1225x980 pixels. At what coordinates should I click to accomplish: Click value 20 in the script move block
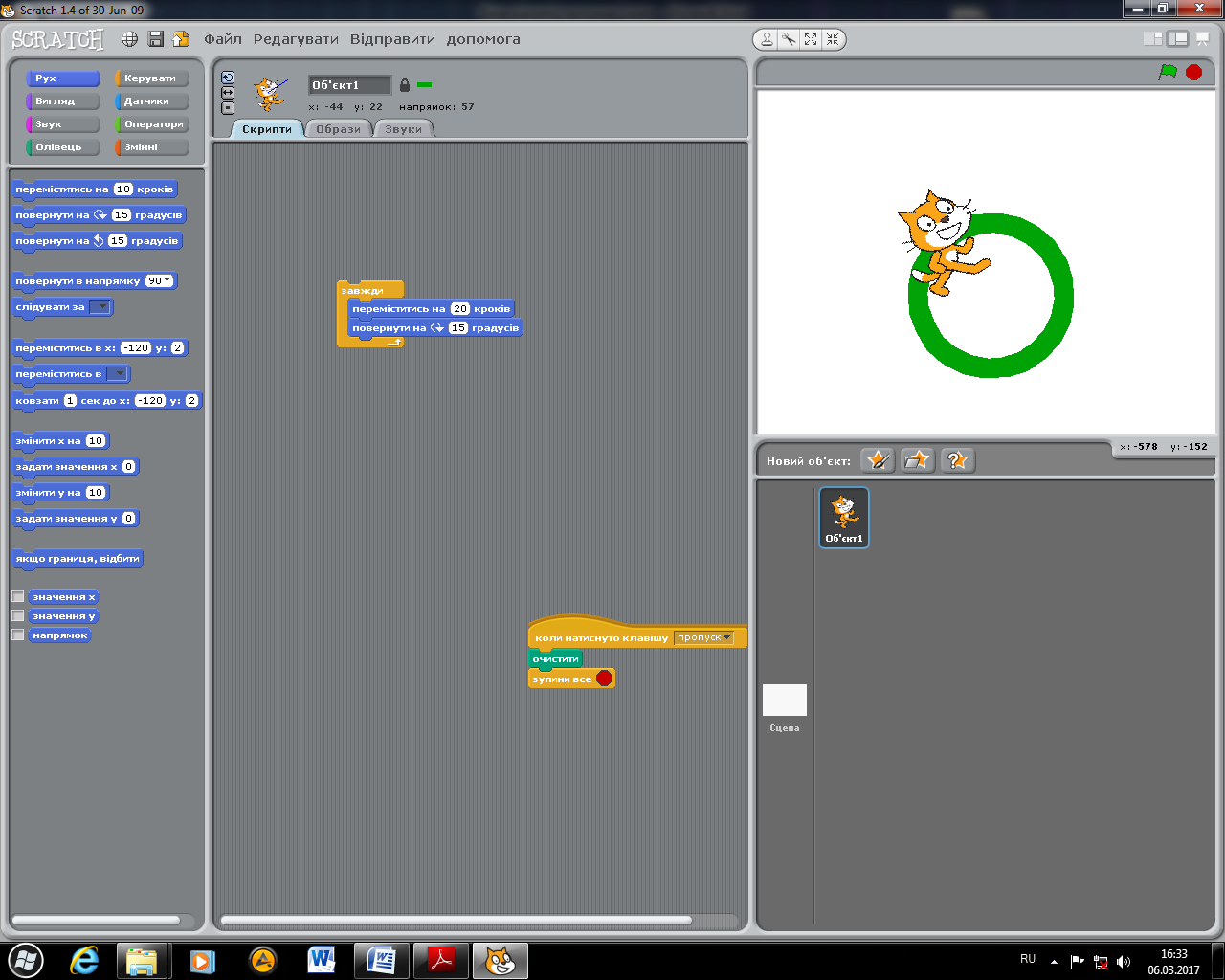(460, 309)
